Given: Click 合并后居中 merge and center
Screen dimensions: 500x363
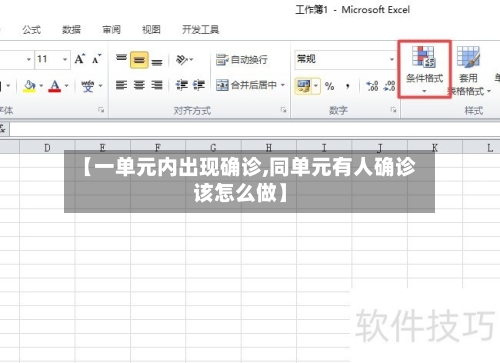Looking at the screenshot, I should (246, 85).
